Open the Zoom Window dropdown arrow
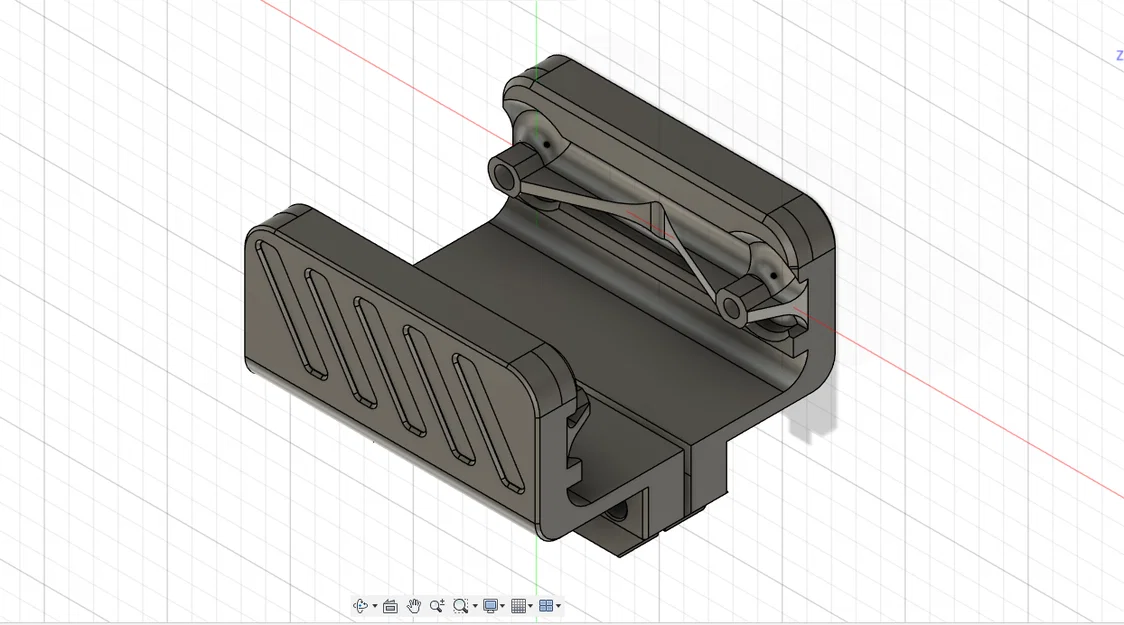The image size is (1124, 625). (474, 605)
